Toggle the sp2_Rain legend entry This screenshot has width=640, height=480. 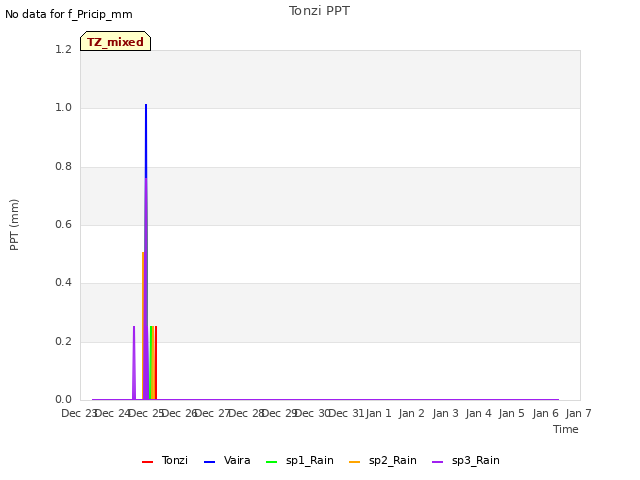coord(382,460)
